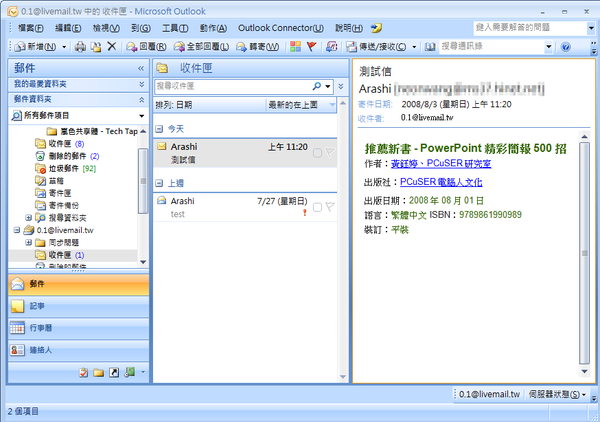Click the magnifier search icon in 搜尋收件匣
The image size is (600, 422).
[x=316, y=86]
